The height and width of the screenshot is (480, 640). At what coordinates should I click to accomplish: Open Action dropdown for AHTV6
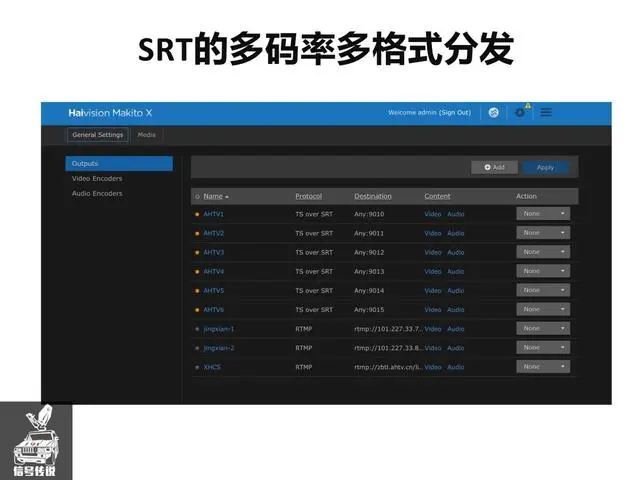pos(543,309)
